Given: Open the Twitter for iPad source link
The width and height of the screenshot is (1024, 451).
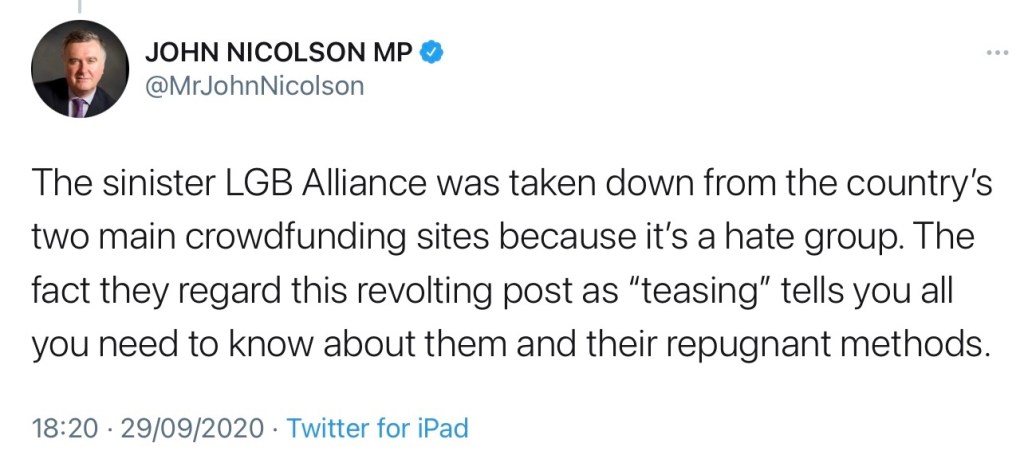Looking at the screenshot, I should [377, 429].
